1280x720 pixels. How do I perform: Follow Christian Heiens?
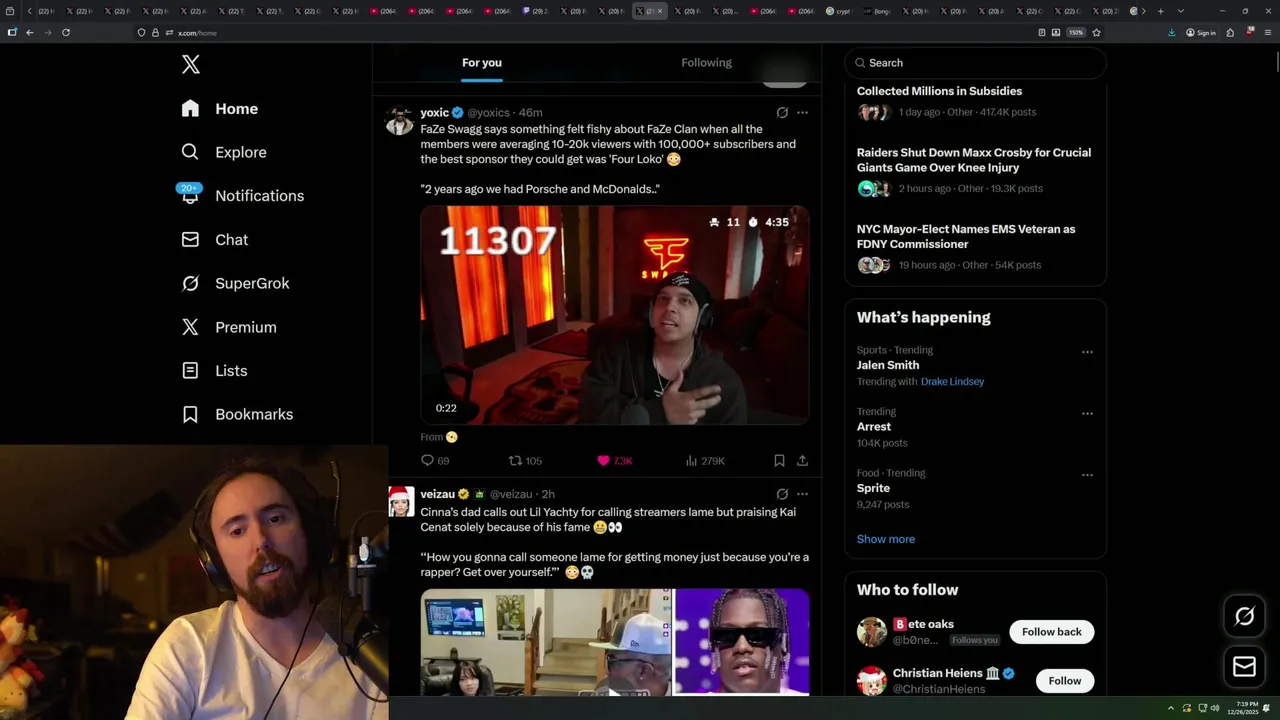tap(1064, 681)
